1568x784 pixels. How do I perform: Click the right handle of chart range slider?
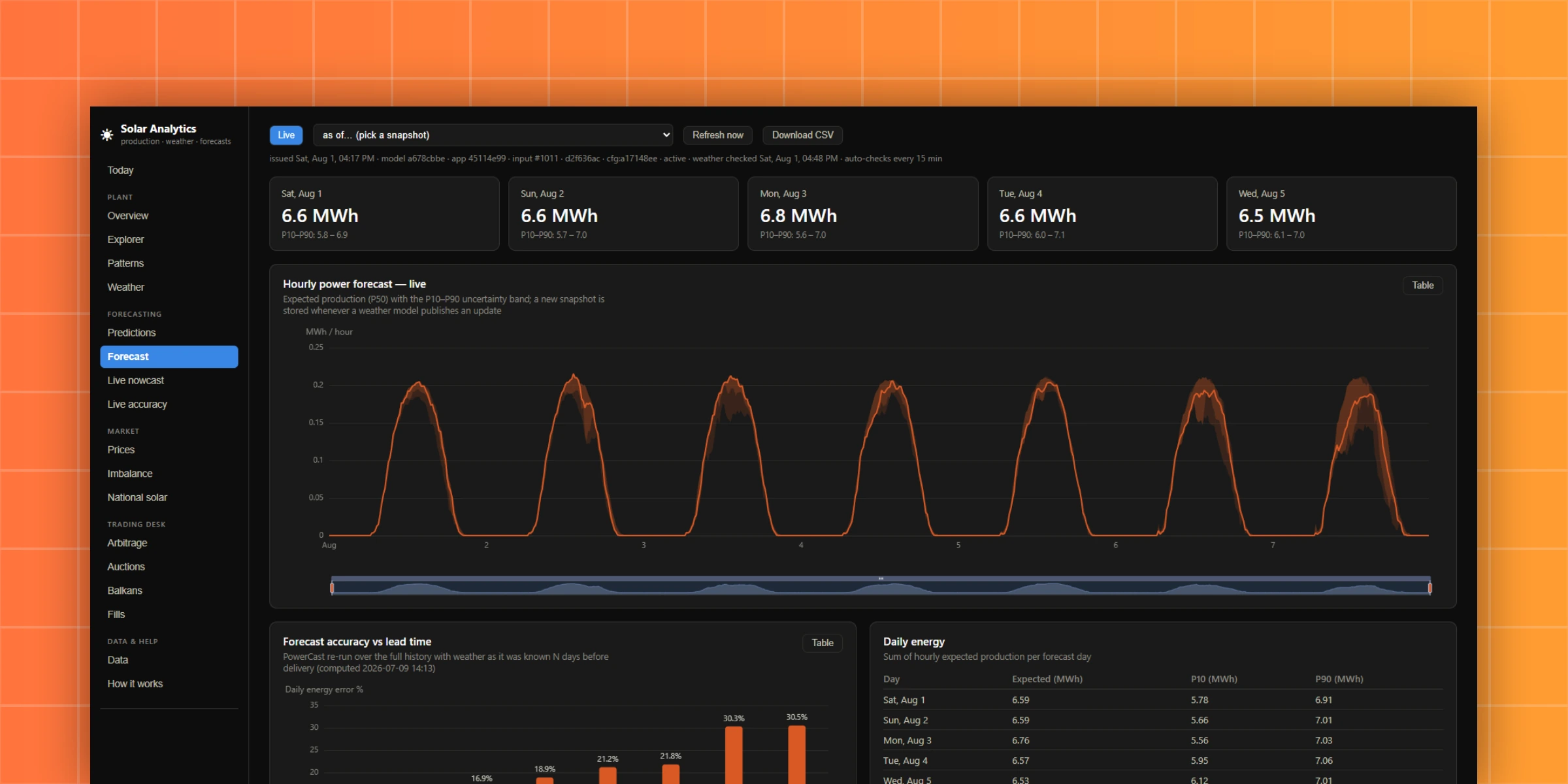coord(1430,588)
